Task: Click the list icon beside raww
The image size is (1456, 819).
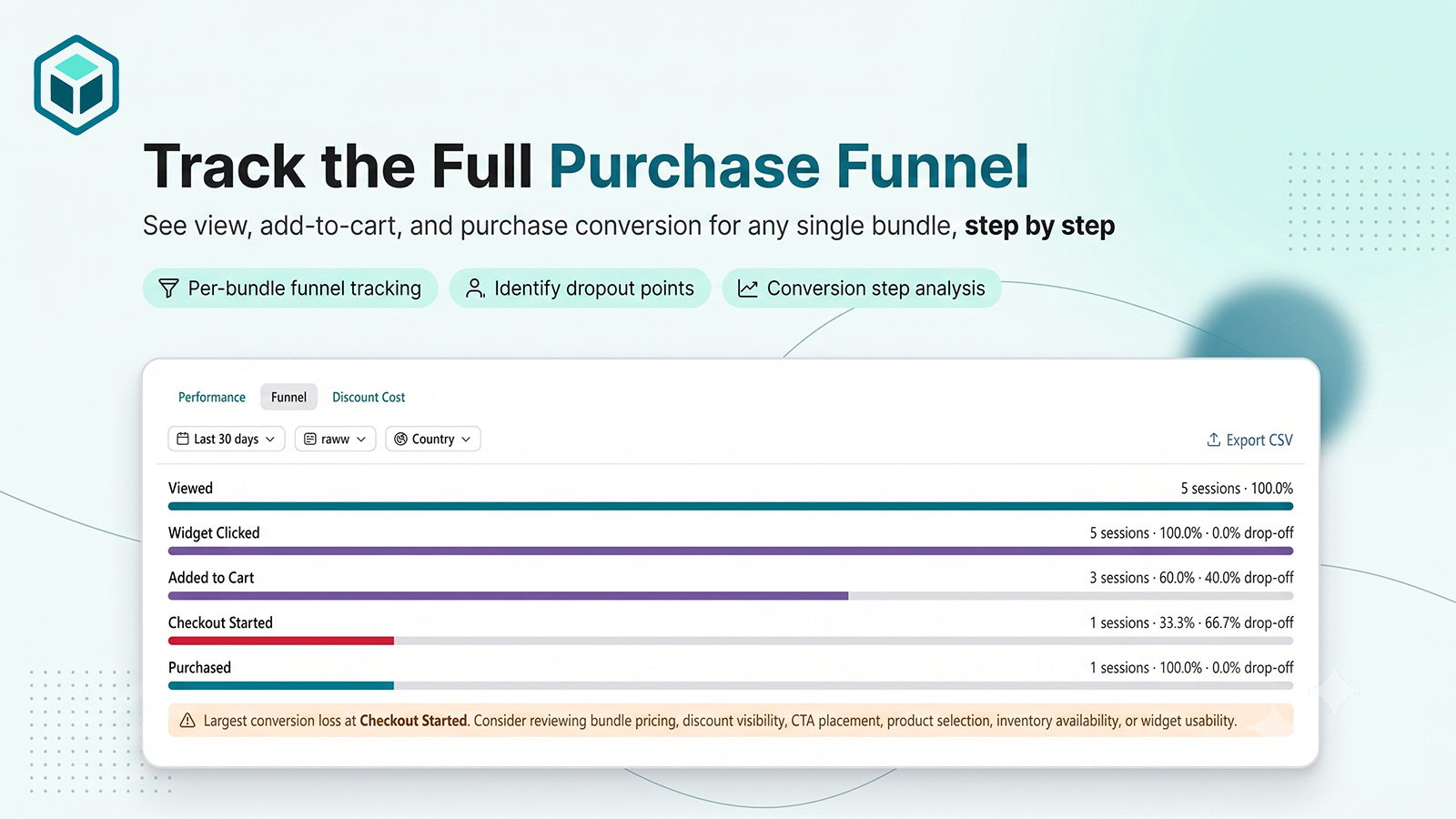Action: (x=310, y=439)
